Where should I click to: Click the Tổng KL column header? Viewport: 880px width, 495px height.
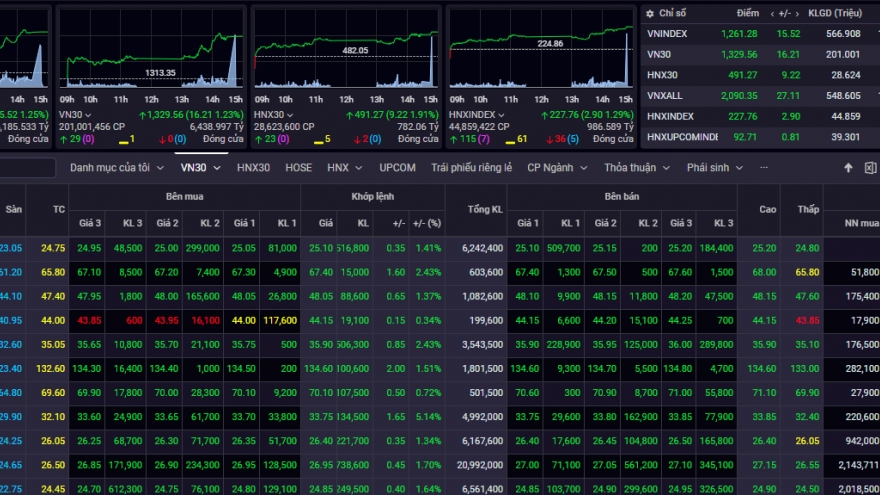[x=484, y=209]
